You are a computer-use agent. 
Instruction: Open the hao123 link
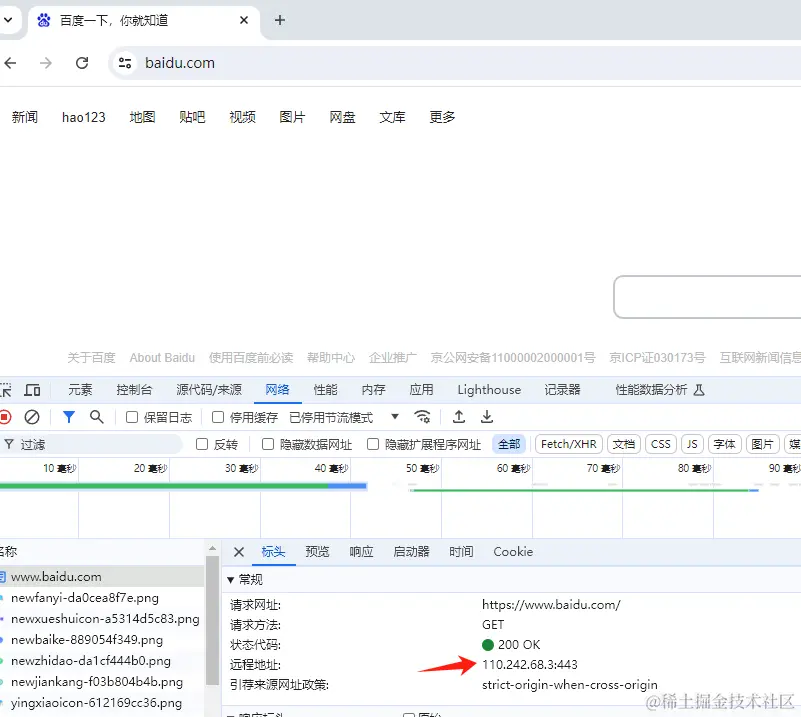pos(84,117)
